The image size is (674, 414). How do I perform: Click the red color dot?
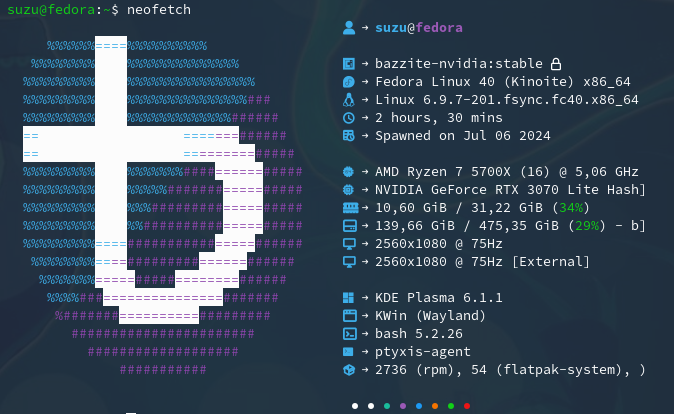(467, 406)
